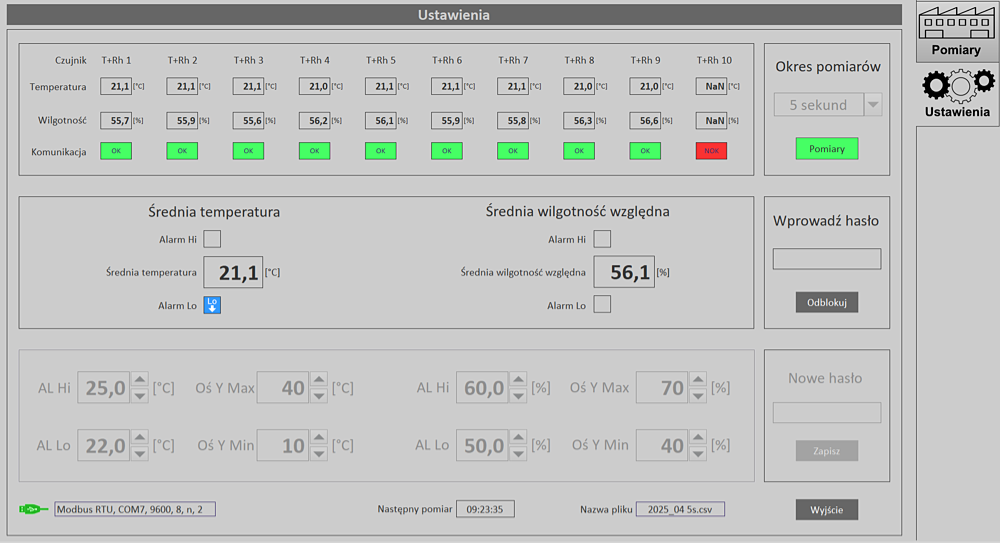Click the Wyjście exit button
This screenshot has width=1000, height=543.
pos(827,510)
